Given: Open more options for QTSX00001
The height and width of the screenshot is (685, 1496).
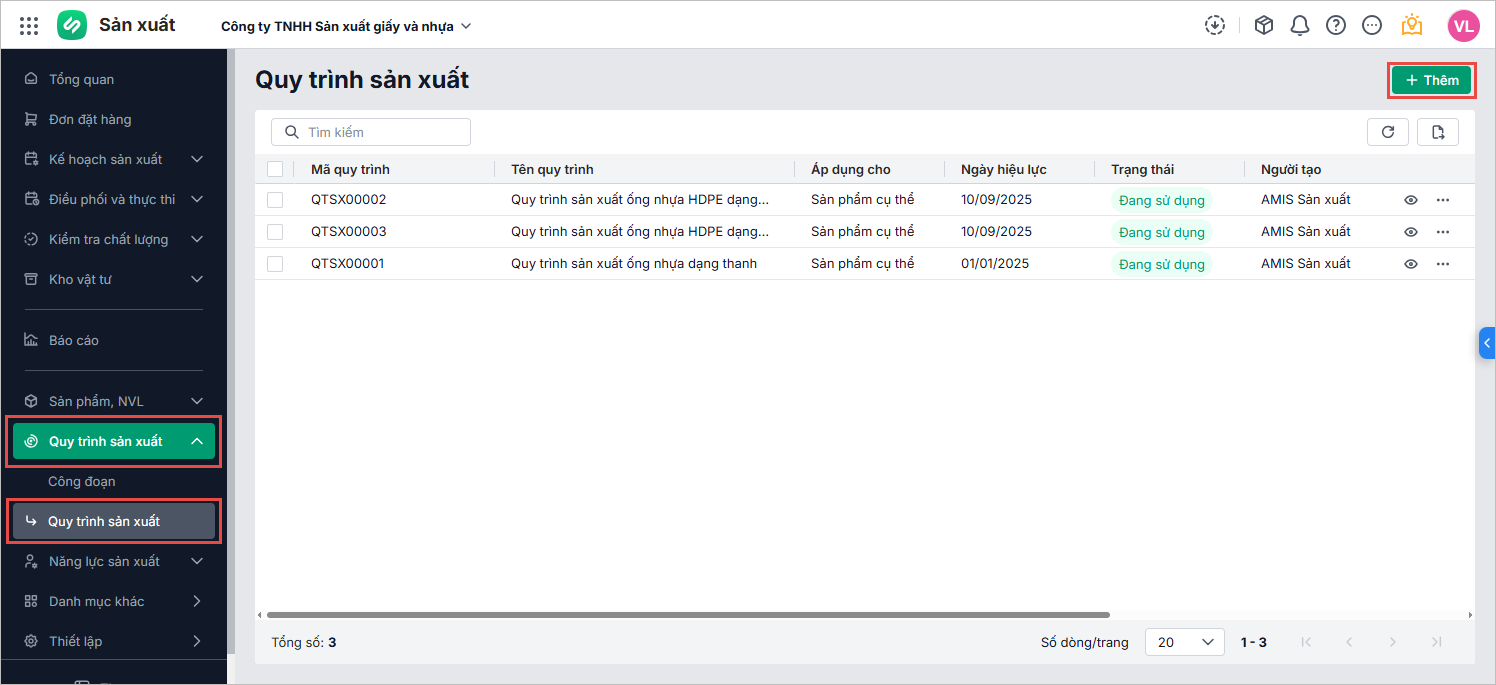Looking at the screenshot, I should pyautogui.click(x=1443, y=264).
